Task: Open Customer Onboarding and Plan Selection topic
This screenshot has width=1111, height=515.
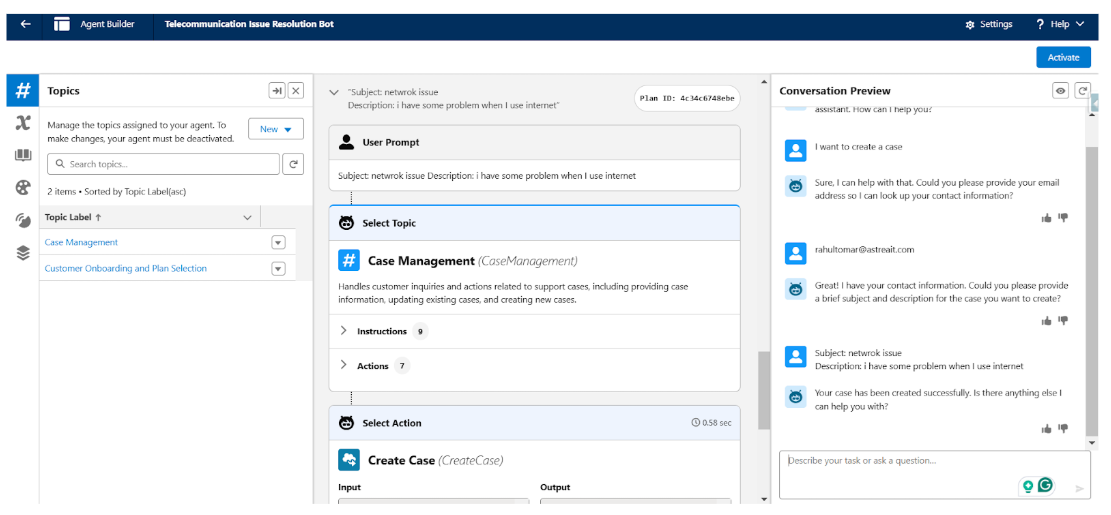Action: (x=126, y=268)
